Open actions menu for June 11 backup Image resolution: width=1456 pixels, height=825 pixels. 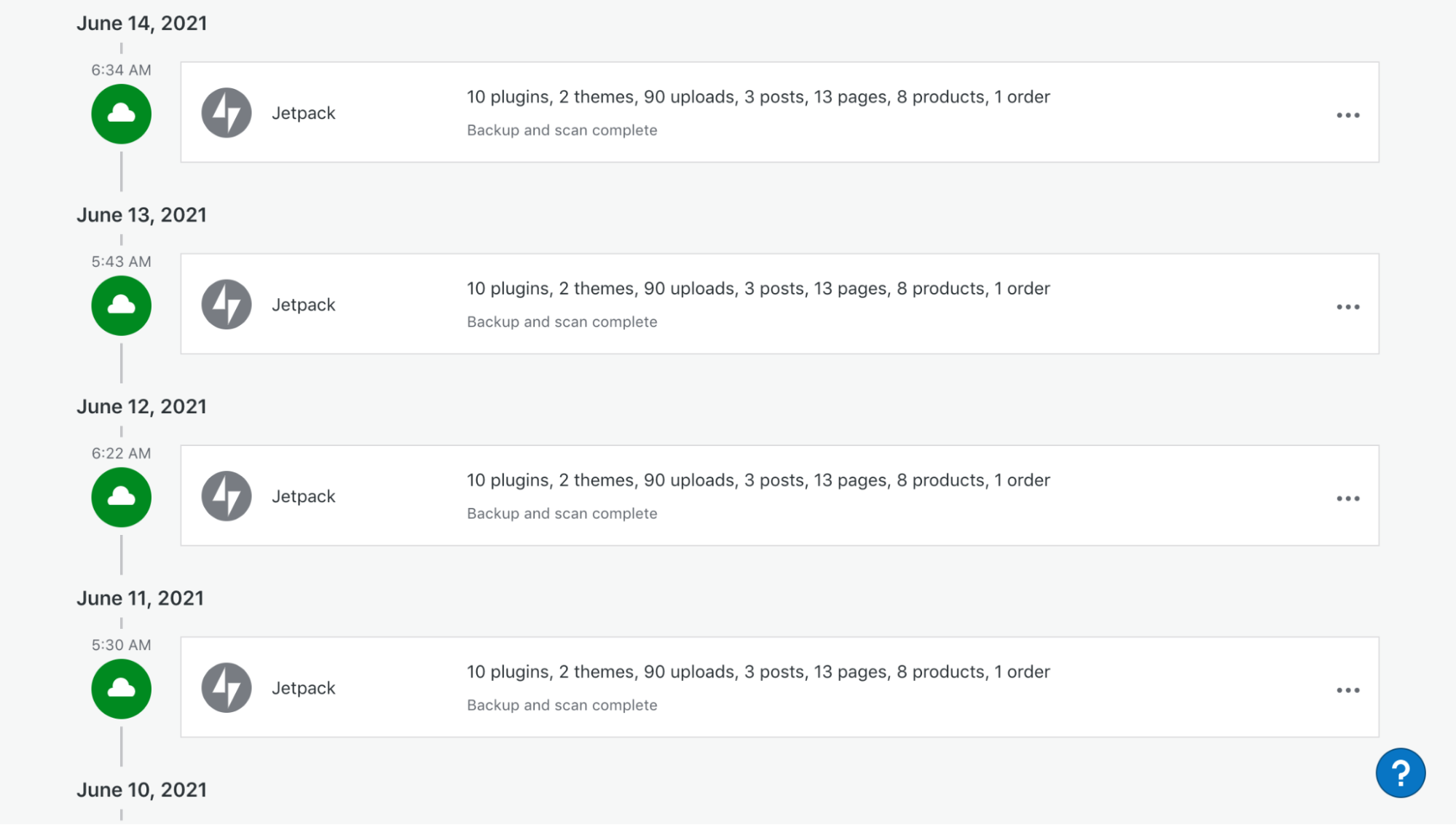(x=1348, y=690)
